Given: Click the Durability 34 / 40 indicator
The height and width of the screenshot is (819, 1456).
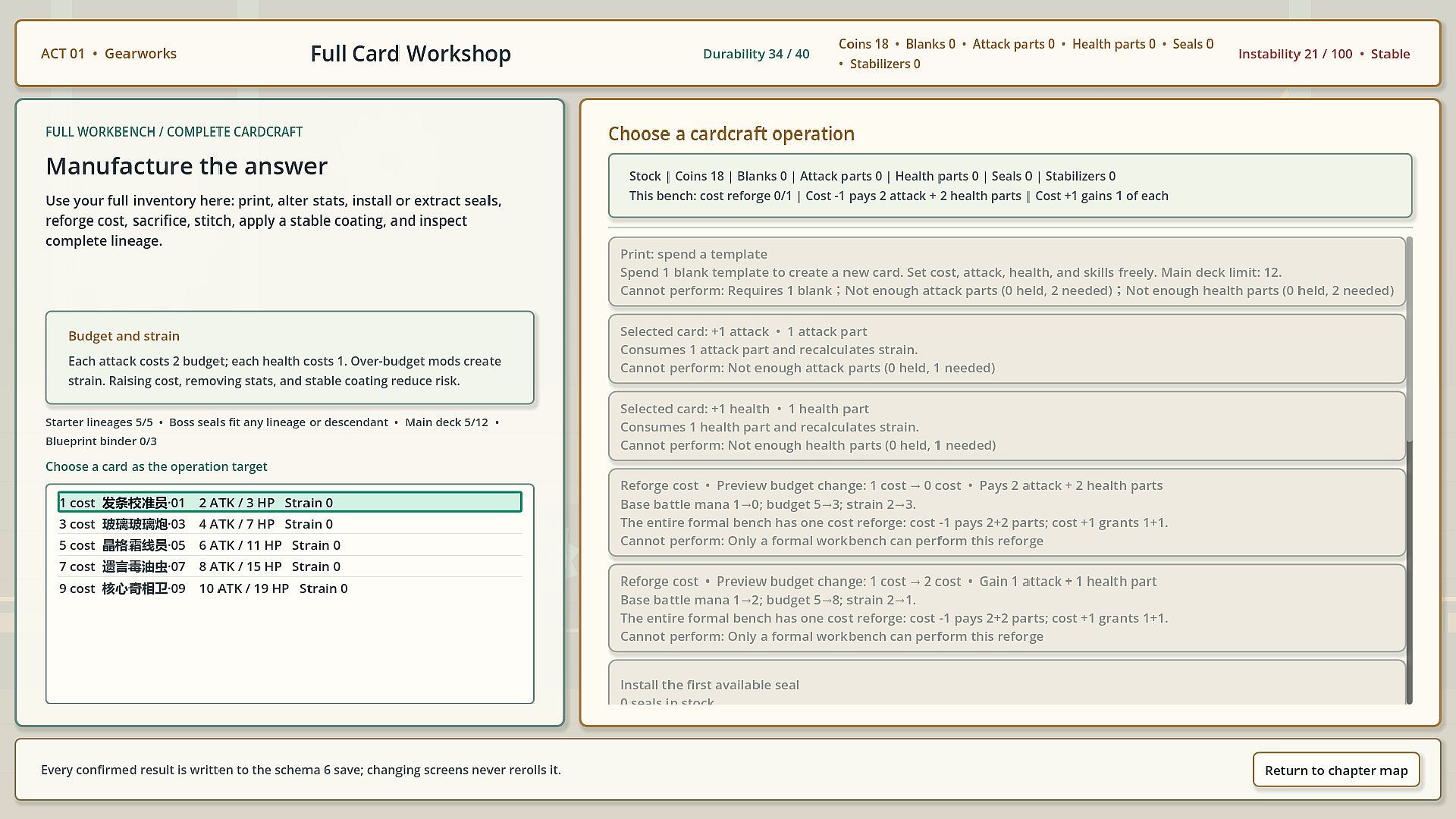Looking at the screenshot, I should pos(756,54).
